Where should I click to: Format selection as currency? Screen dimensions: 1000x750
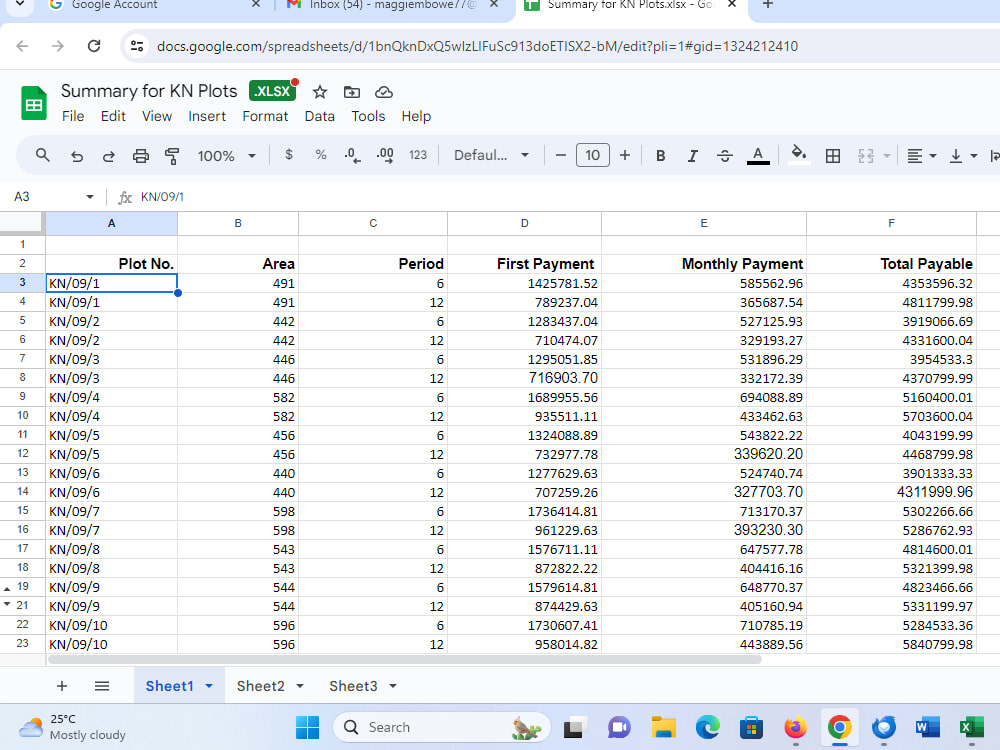[x=289, y=154]
